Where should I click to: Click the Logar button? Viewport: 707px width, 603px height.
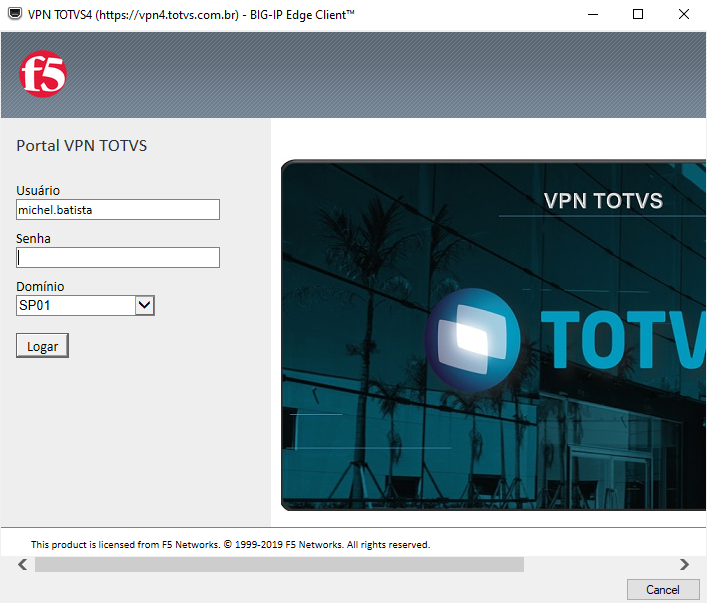pyautogui.click(x=42, y=346)
